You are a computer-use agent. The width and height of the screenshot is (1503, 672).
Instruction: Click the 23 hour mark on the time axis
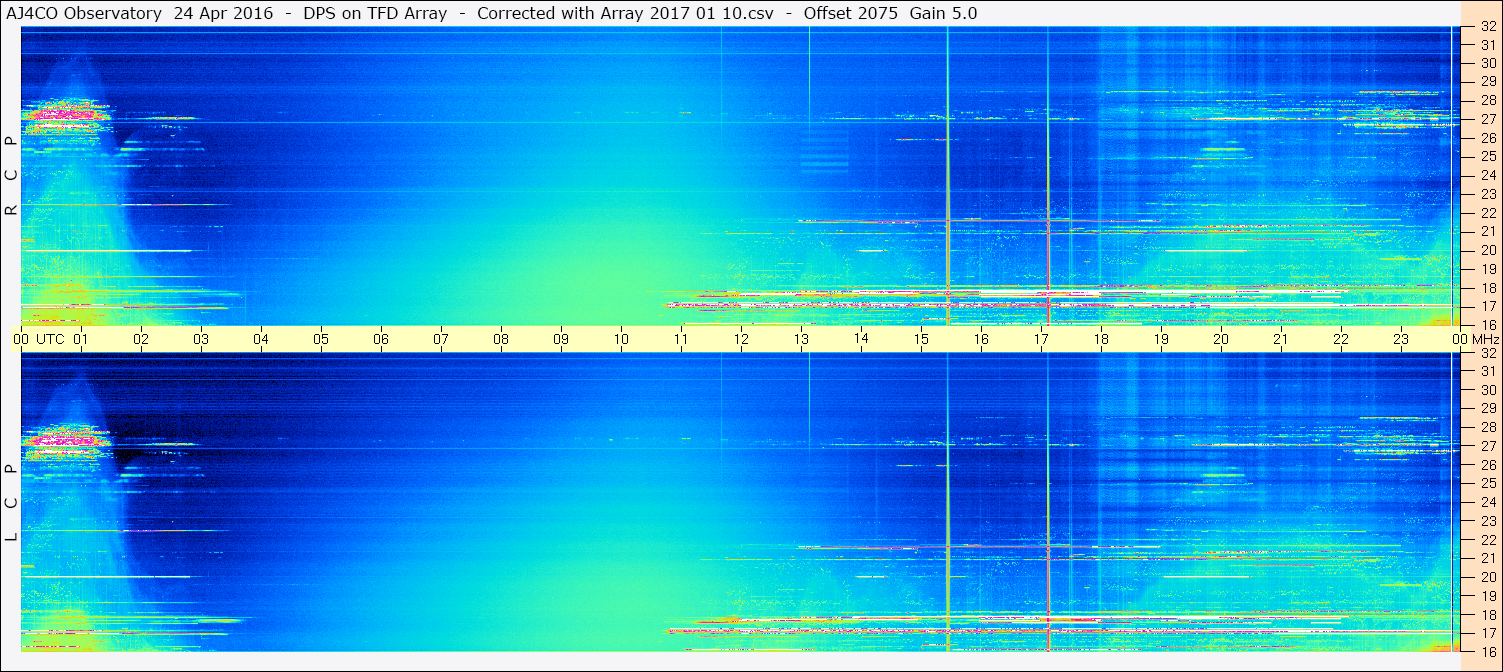tap(1401, 339)
